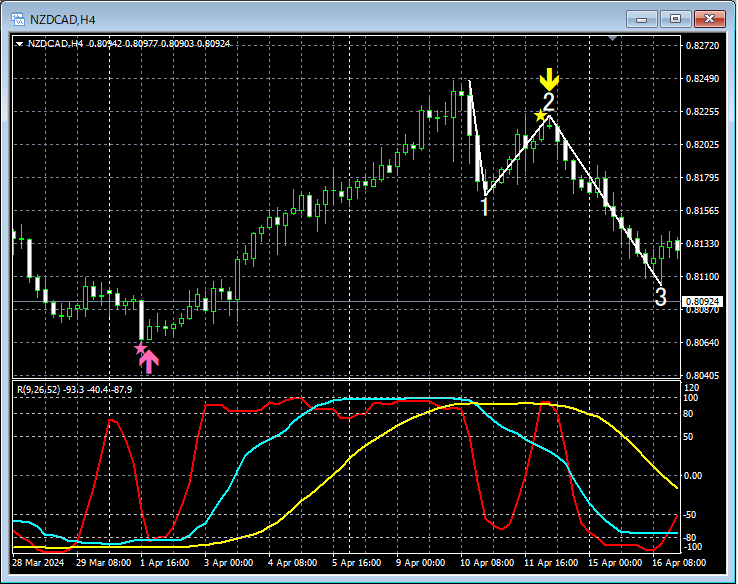Click price axis value 0.80405

702,375
